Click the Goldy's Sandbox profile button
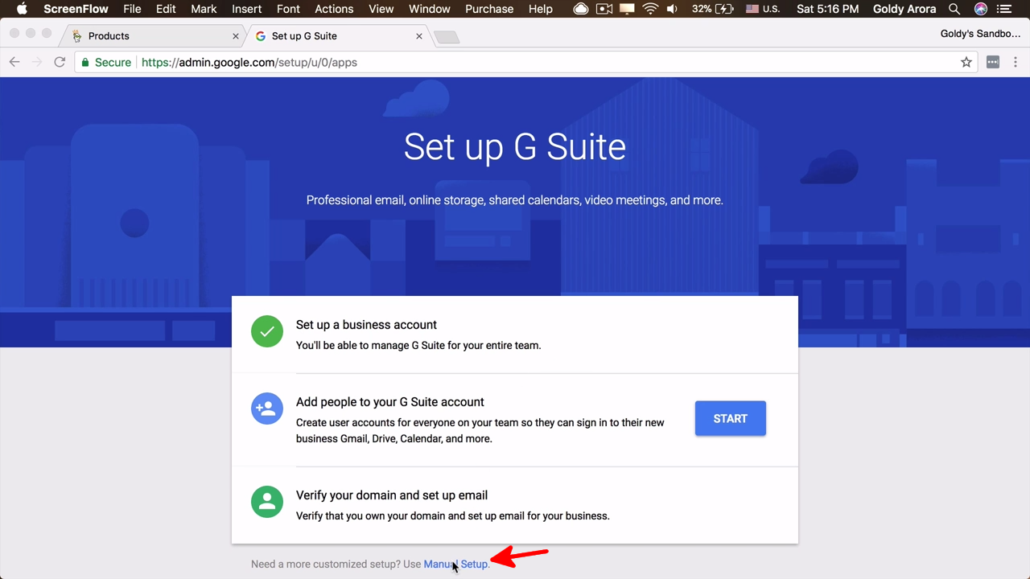The height and width of the screenshot is (579, 1030). coord(980,34)
